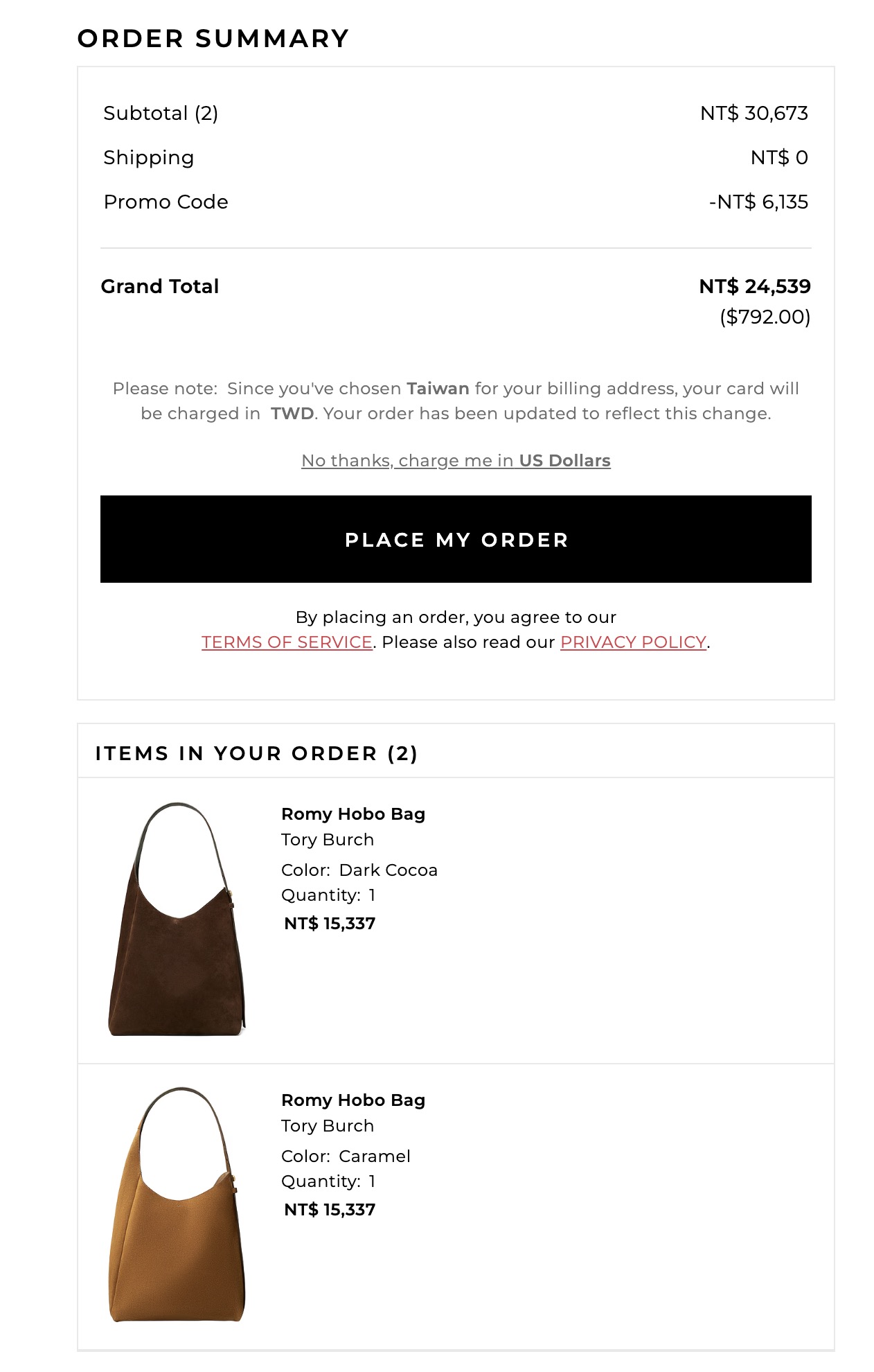Click the Caramel hobo bag image
Image resolution: width=874 pixels, height=1372 pixels.
pyautogui.click(x=177, y=1204)
